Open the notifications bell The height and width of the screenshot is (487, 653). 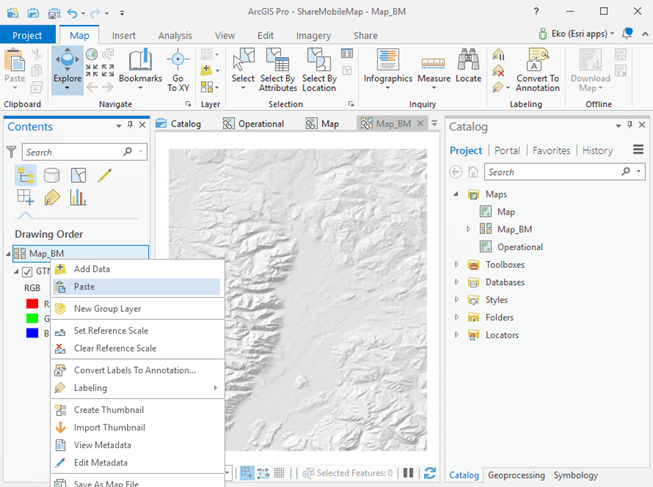tap(627, 33)
